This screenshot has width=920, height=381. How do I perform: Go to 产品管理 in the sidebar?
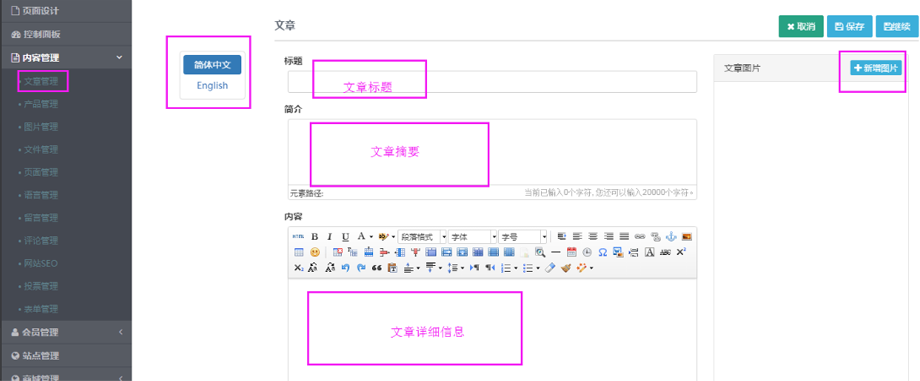coord(41,104)
